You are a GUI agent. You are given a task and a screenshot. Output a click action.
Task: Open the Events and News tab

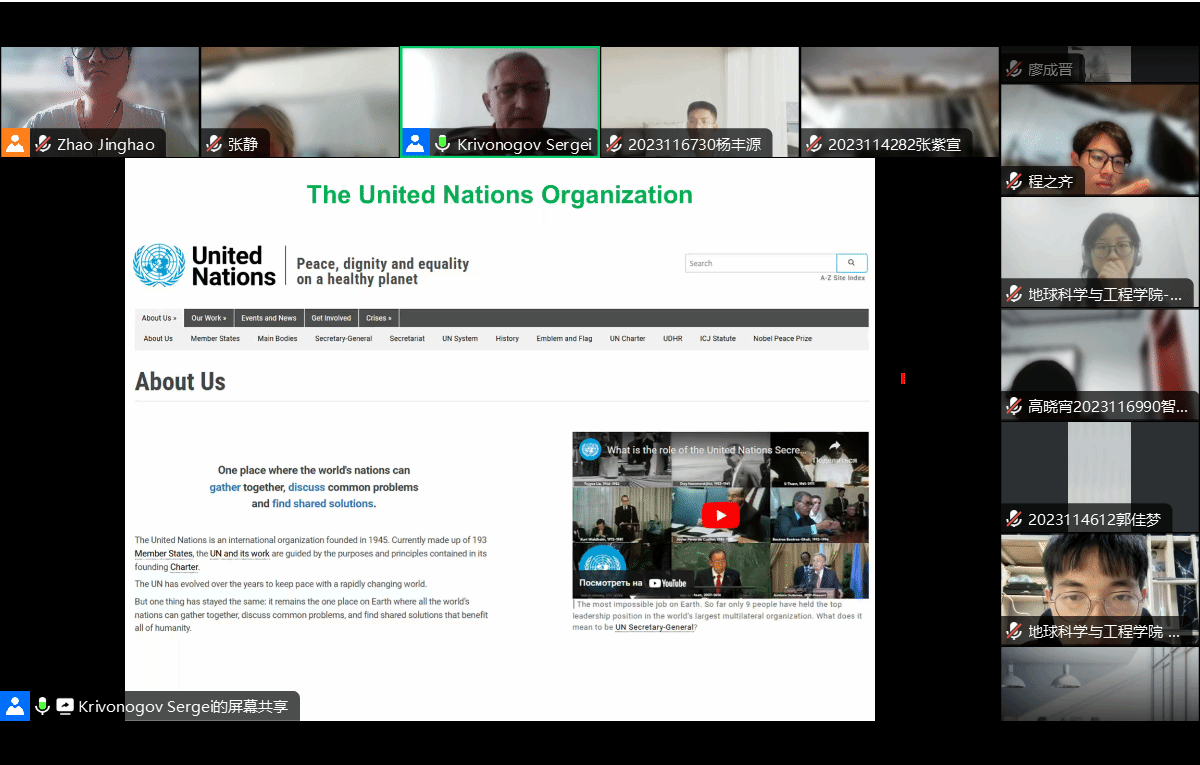268,318
